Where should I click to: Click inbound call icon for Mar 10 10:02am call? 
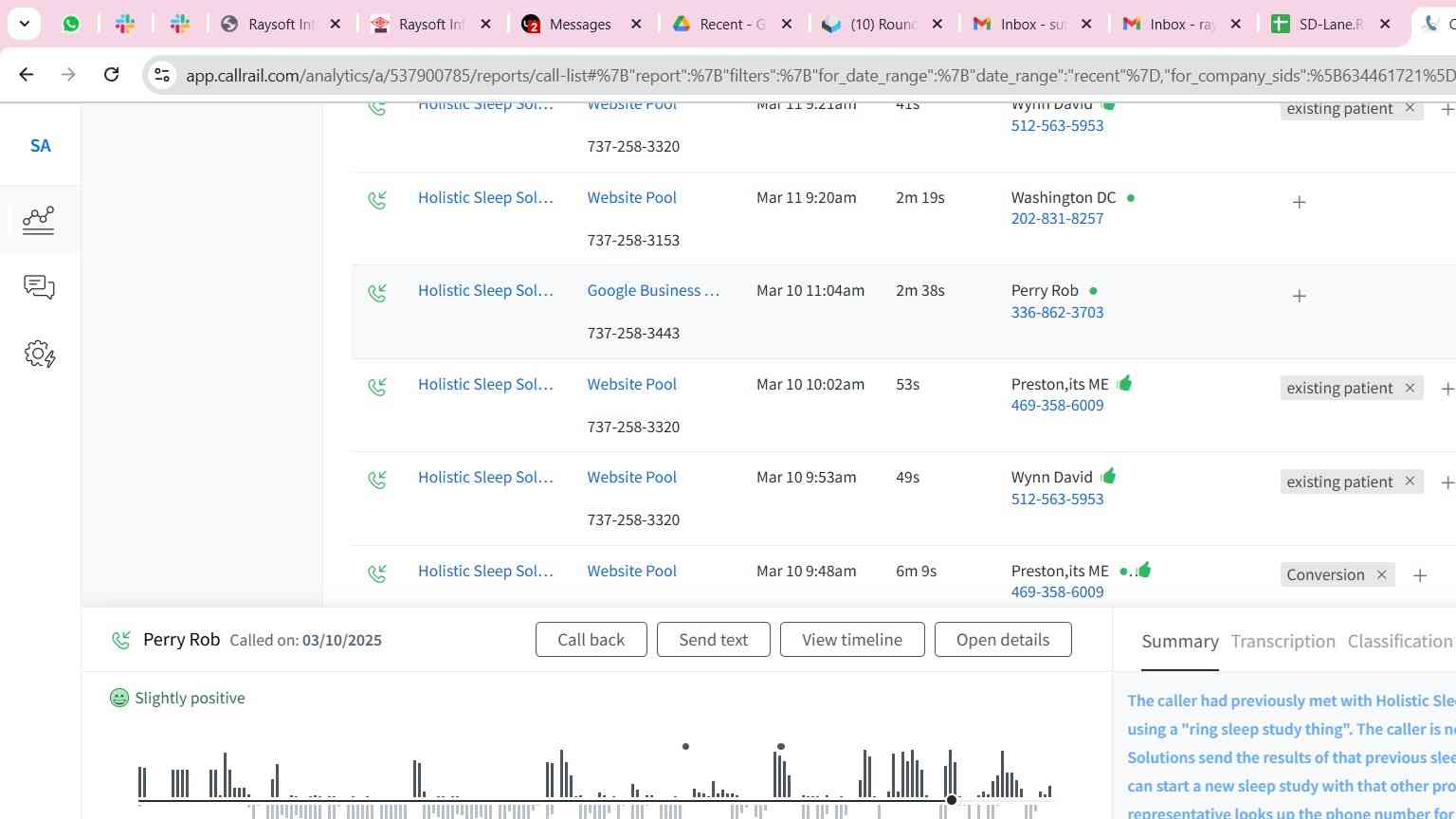[377, 387]
